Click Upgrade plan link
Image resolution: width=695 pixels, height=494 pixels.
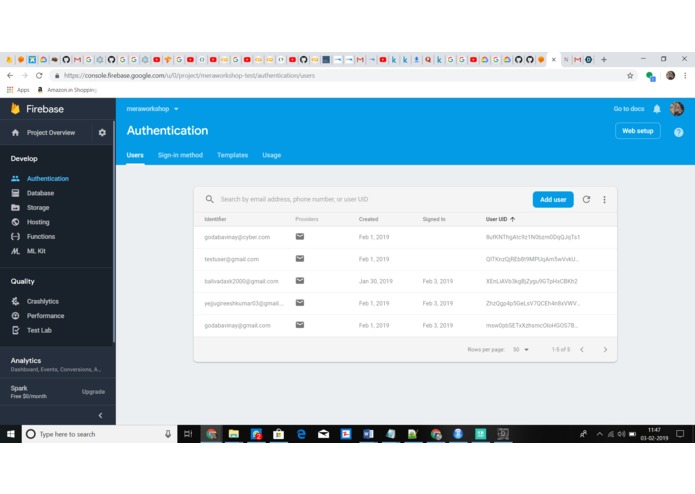93,392
